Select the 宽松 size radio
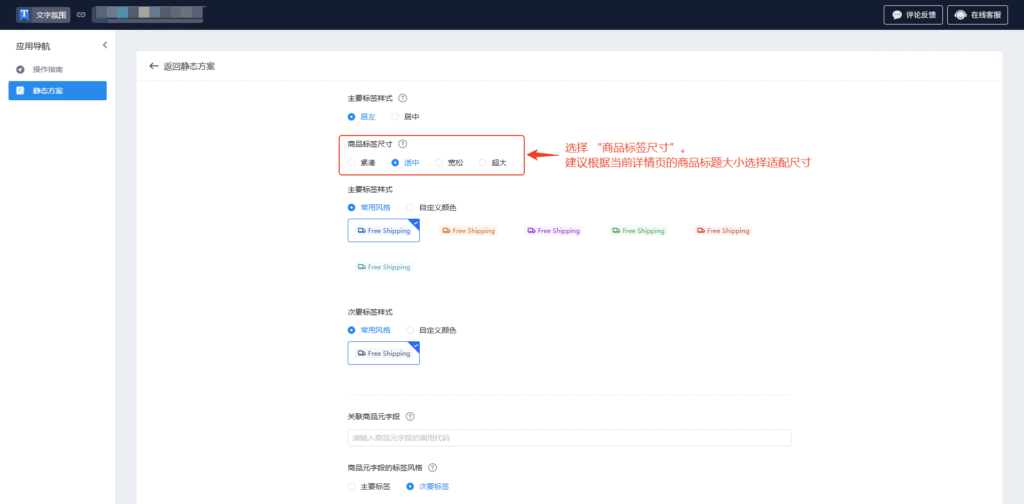This screenshot has width=1024, height=504. (x=439, y=163)
